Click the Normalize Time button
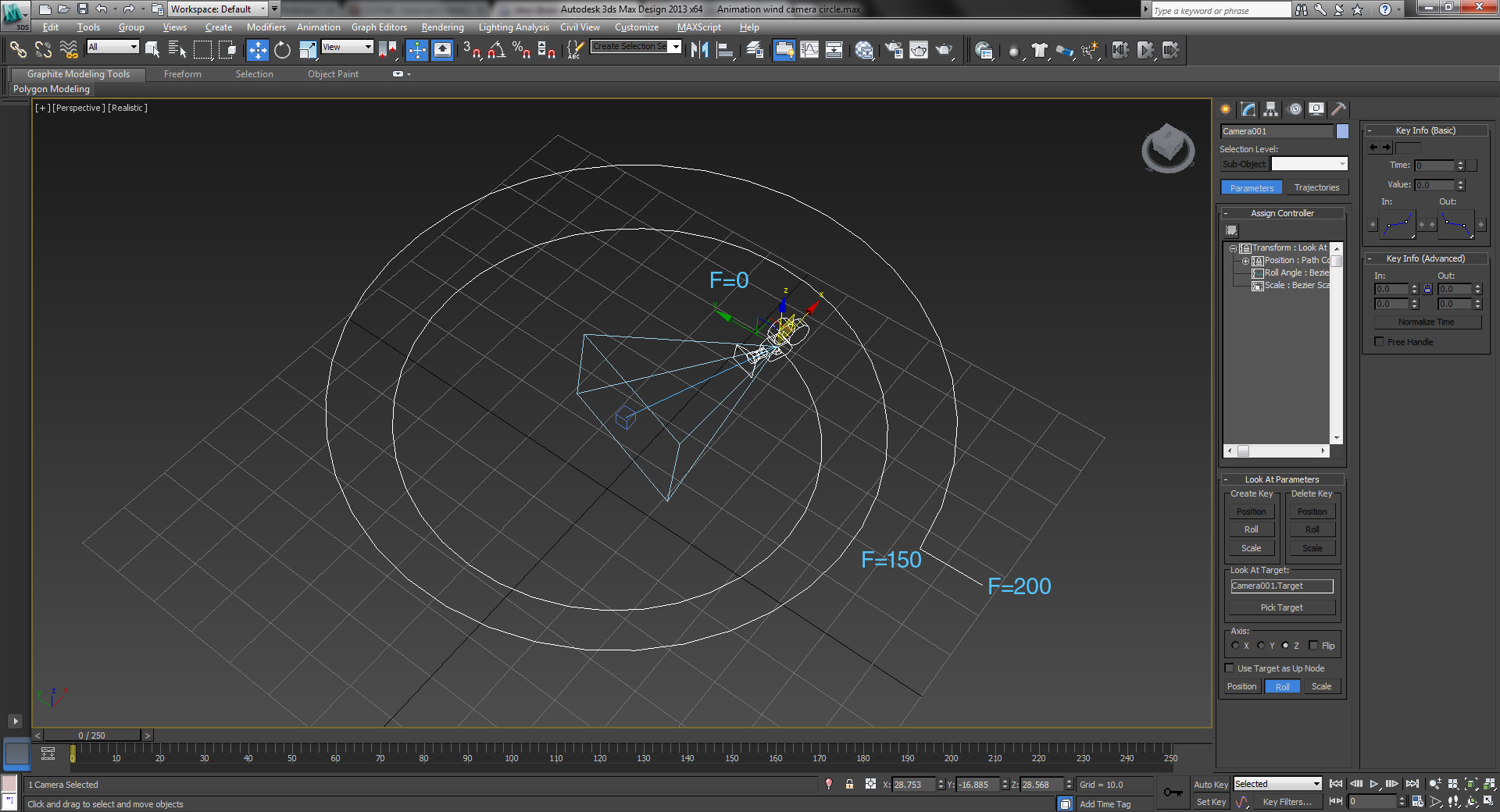Viewport: 1500px width, 812px height. click(1426, 321)
